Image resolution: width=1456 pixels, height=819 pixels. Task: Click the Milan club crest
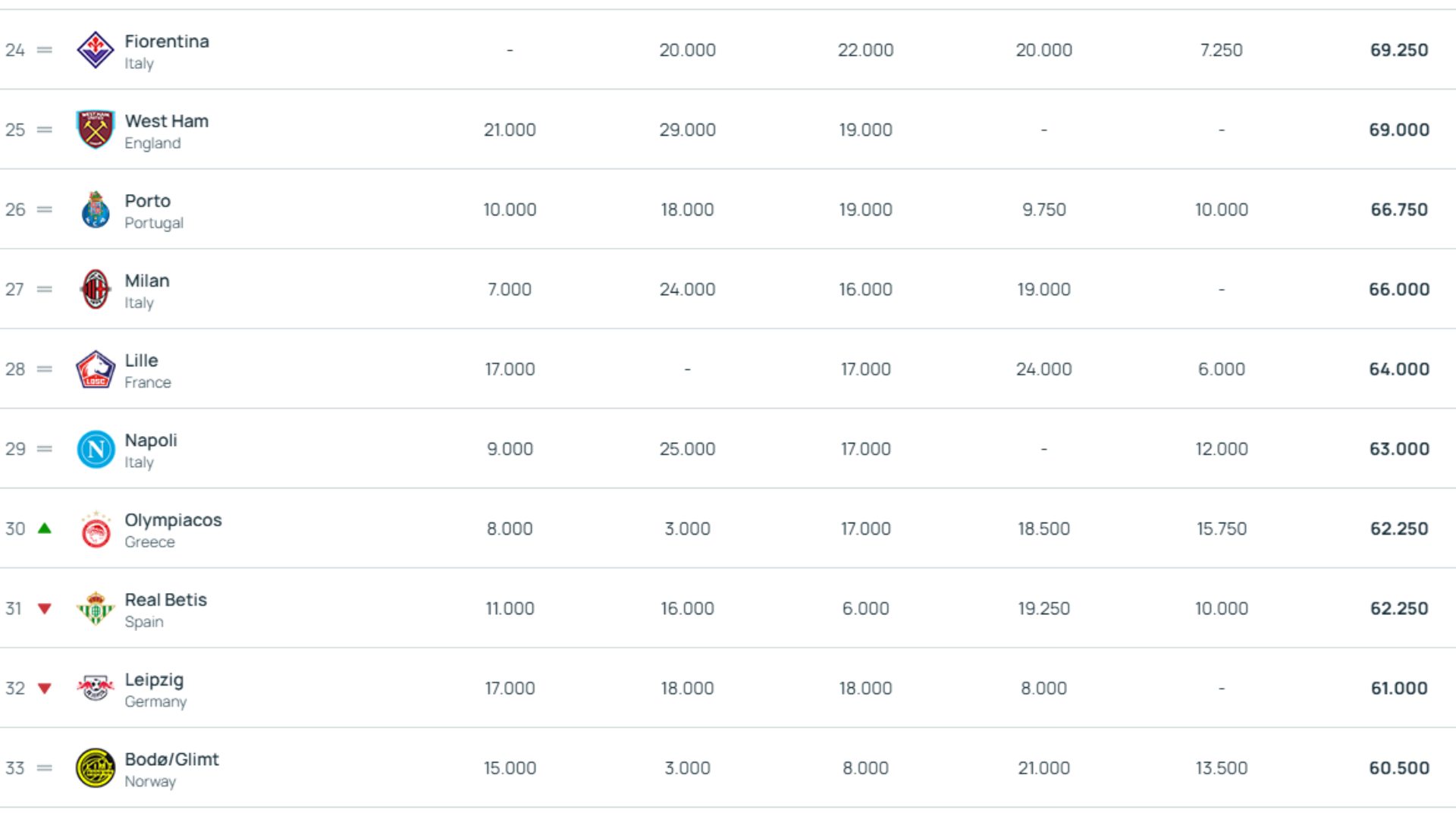[x=96, y=290]
